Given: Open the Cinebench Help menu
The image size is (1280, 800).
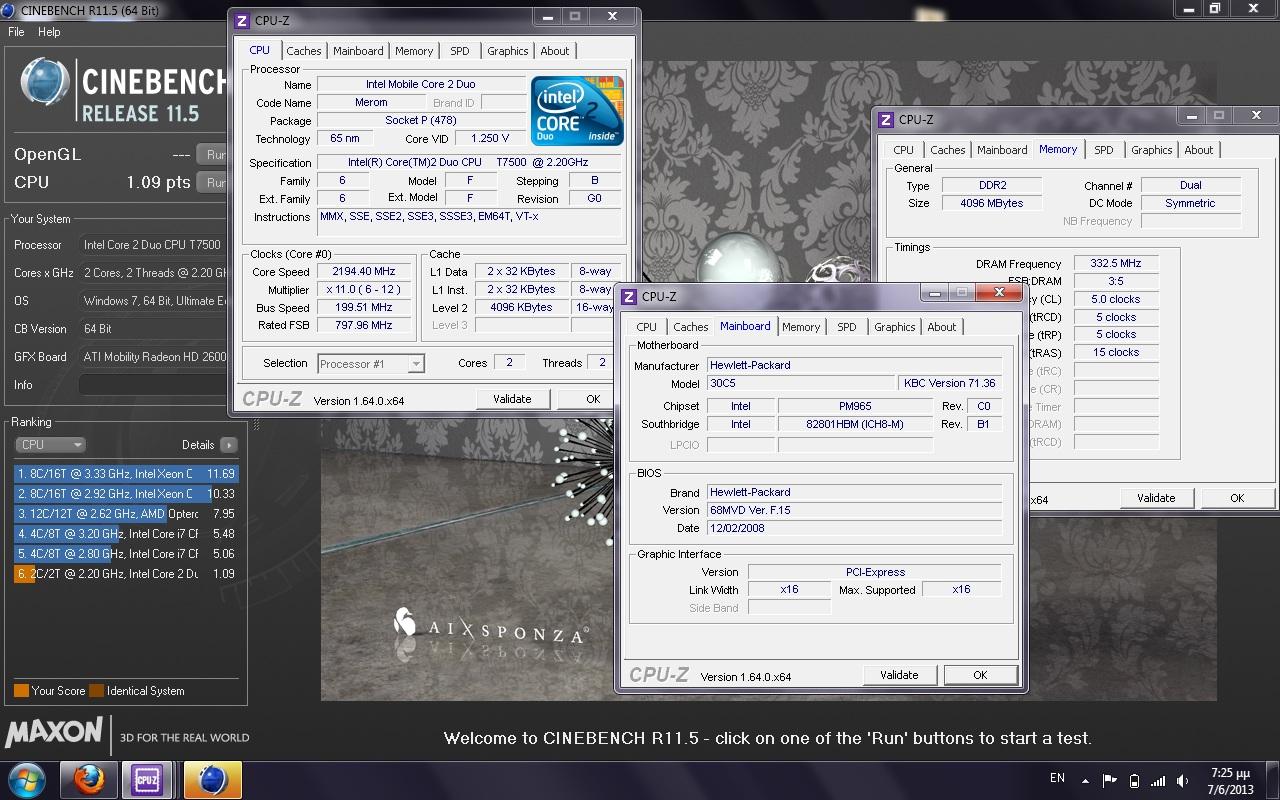Looking at the screenshot, I should click(49, 32).
